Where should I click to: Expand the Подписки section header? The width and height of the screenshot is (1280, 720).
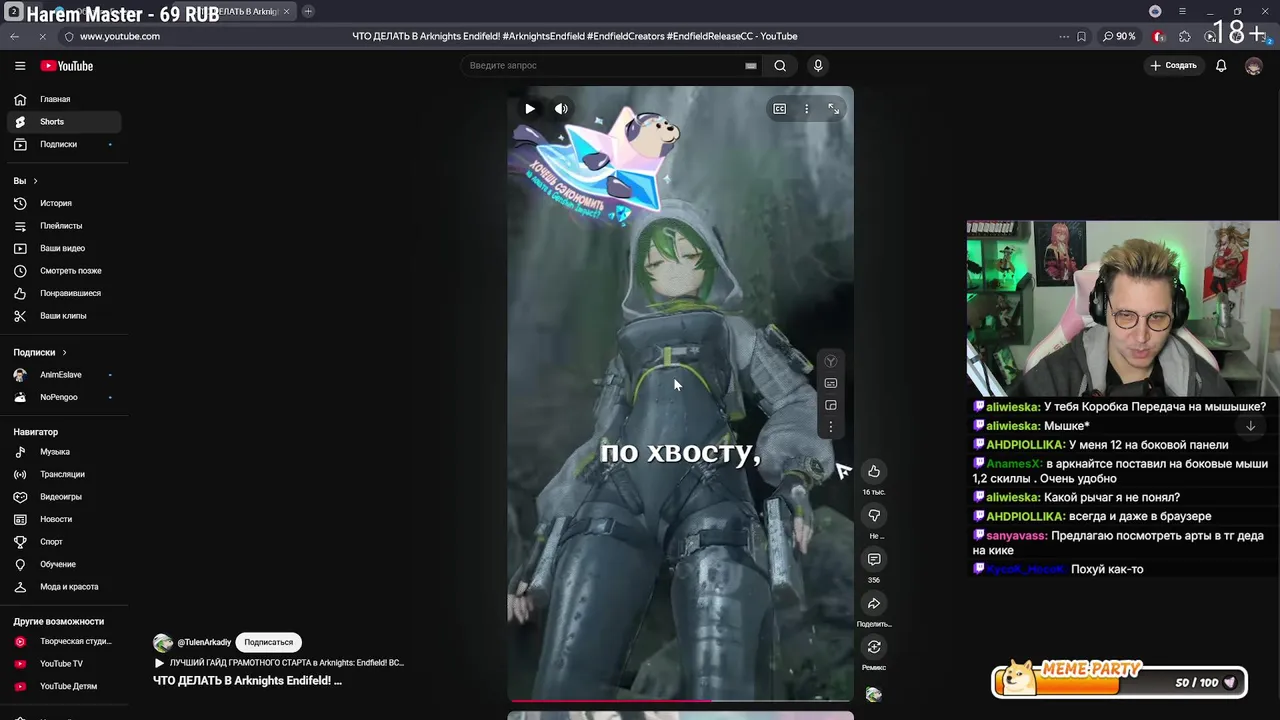40,352
